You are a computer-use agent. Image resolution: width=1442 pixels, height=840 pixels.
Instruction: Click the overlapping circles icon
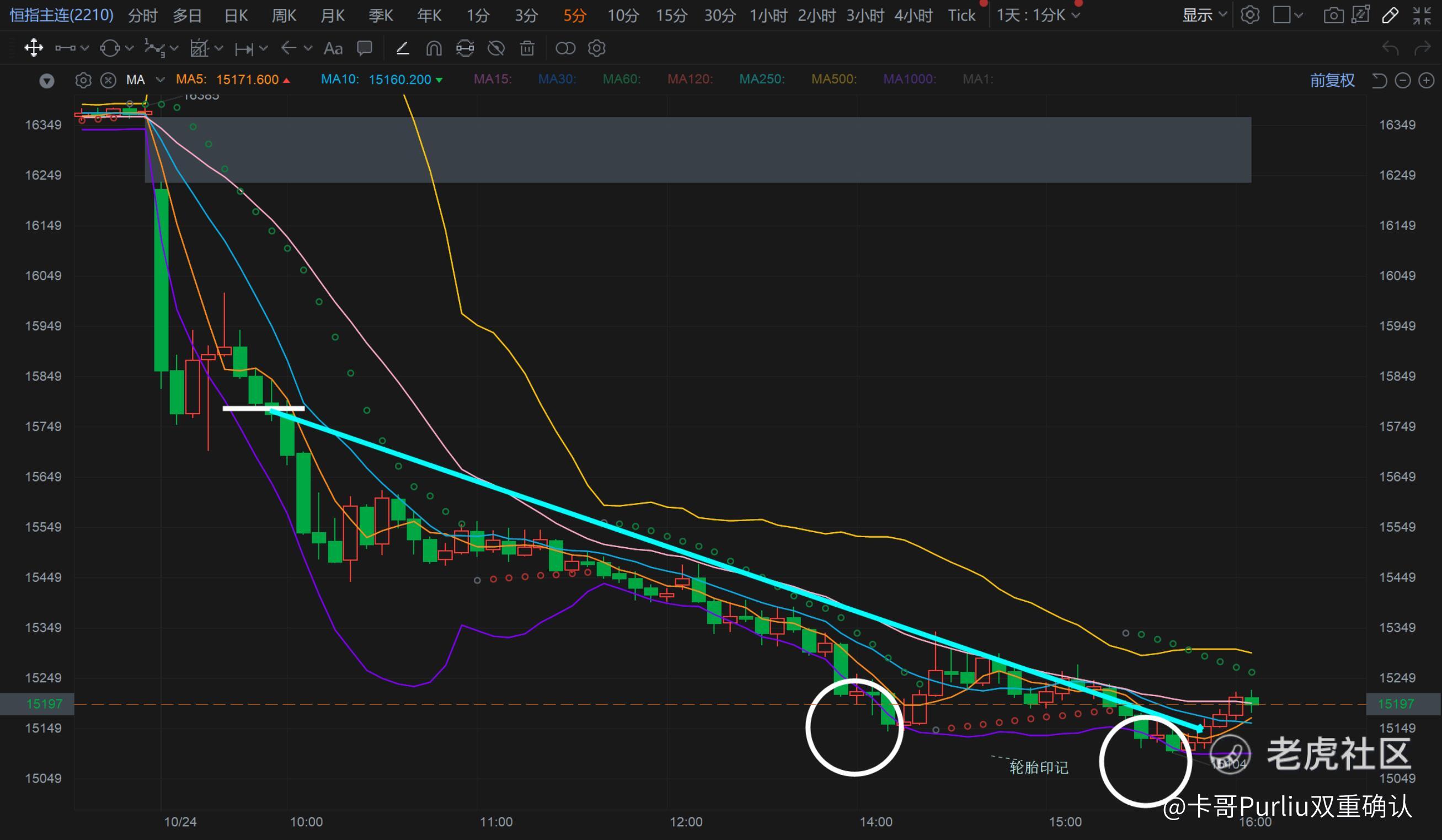565,48
